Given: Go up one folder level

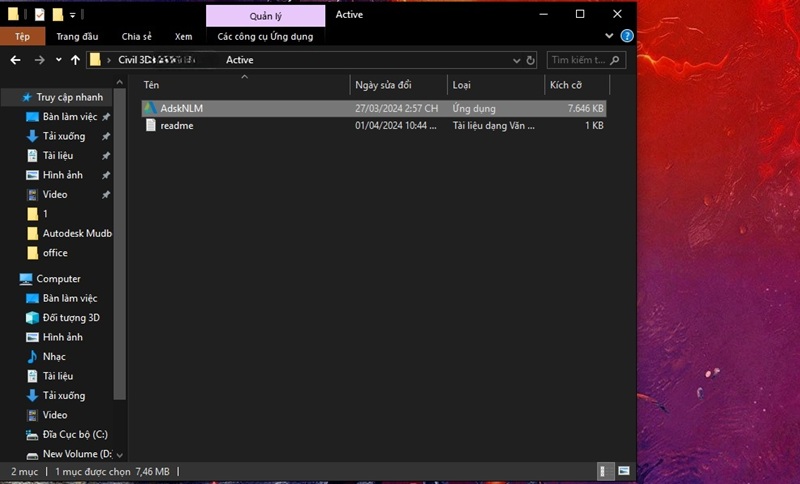Looking at the screenshot, I should (x=75, y=60).
